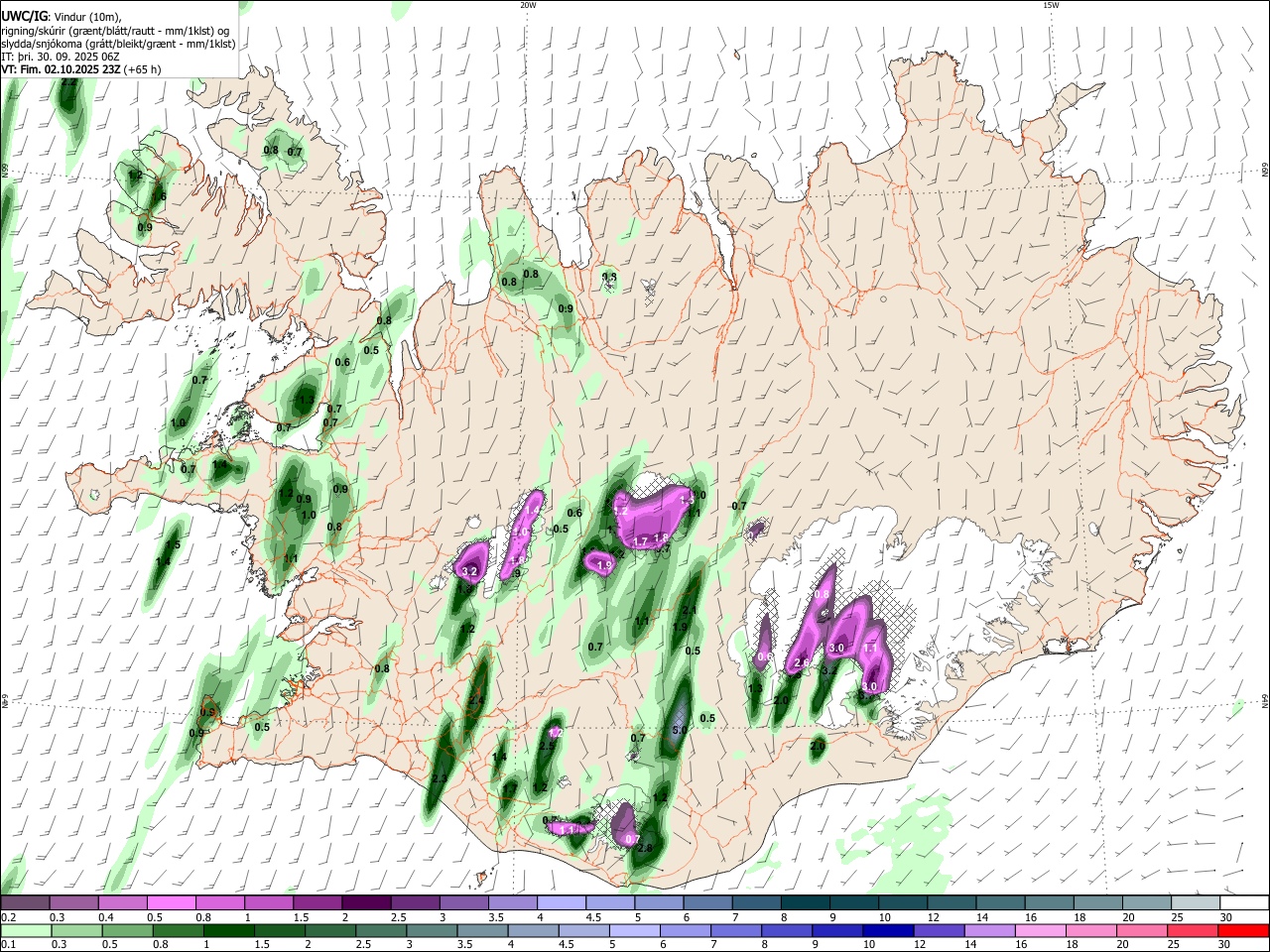
Task: Click the '2.8' precipitation value near south coast
Action: [x=645, y=848]
